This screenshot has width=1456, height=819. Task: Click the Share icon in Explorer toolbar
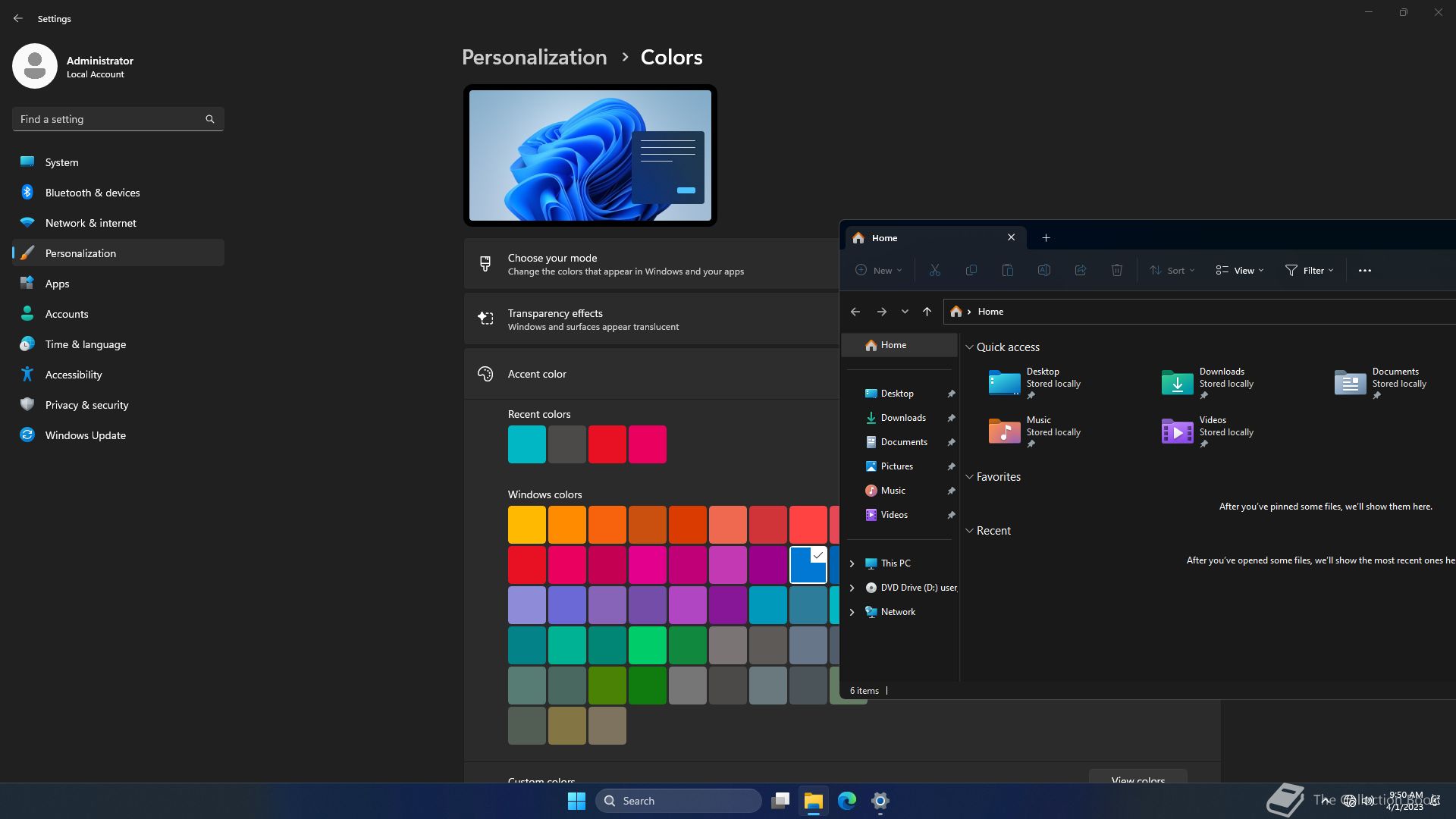tap(1080, 270)
